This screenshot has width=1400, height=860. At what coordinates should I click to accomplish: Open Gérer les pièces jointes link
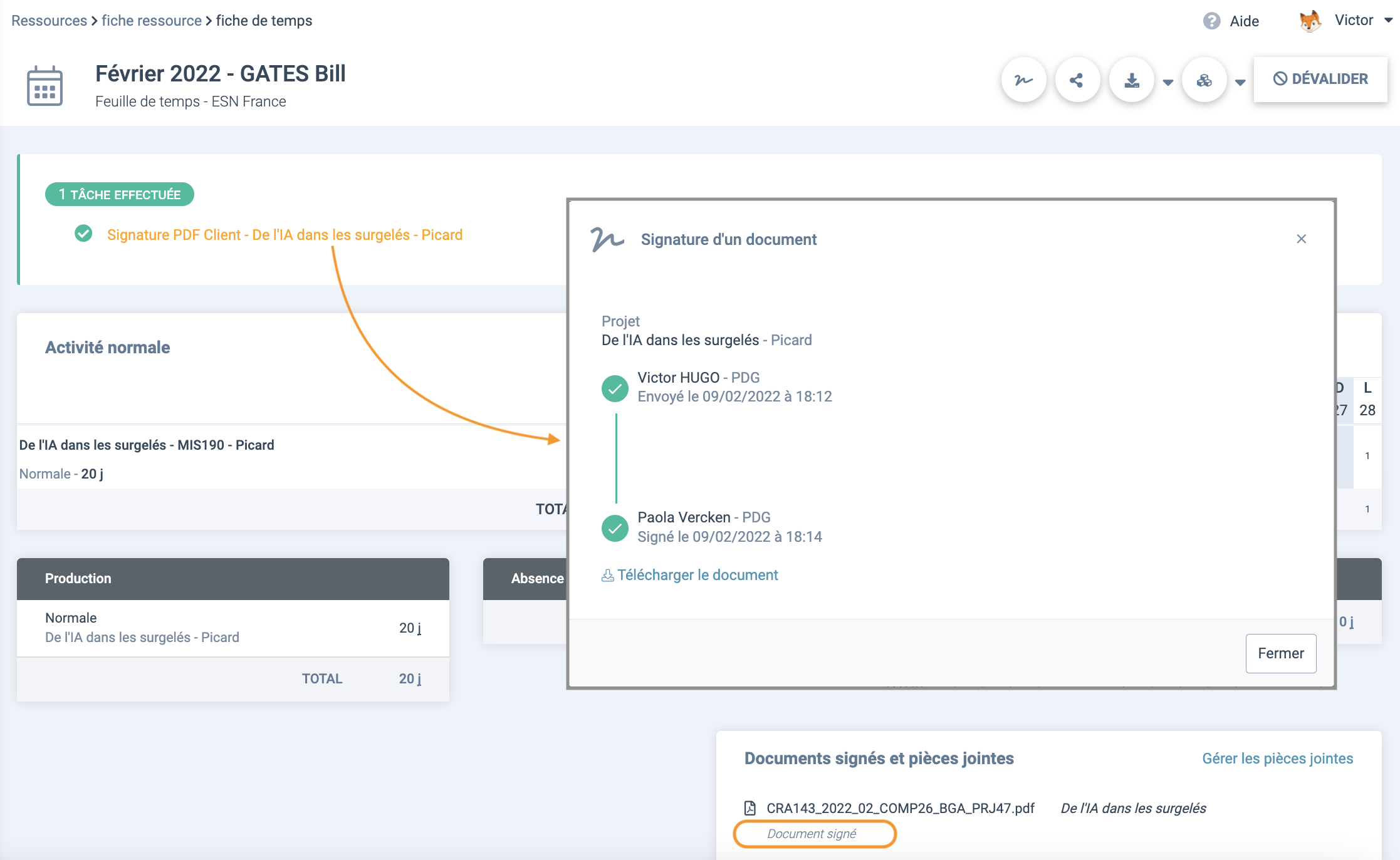pos(1277,759)
